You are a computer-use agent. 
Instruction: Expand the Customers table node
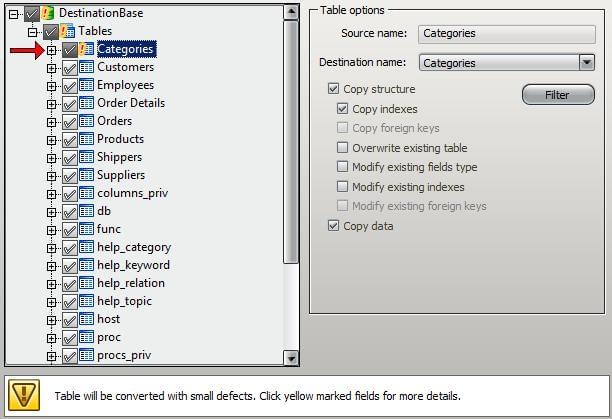[51, 68]
